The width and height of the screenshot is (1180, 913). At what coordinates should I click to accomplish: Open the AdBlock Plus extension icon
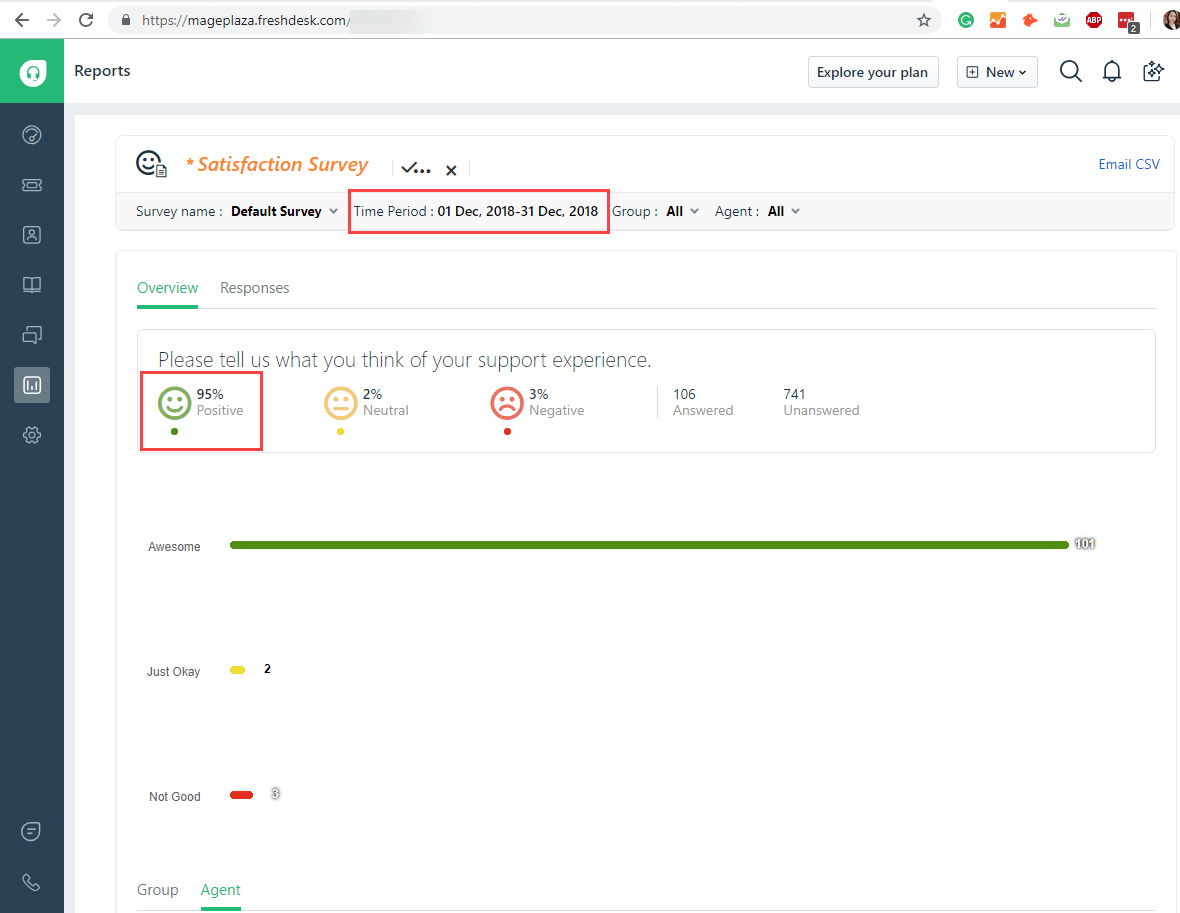pyautogui.click(x=1094, y=20)
